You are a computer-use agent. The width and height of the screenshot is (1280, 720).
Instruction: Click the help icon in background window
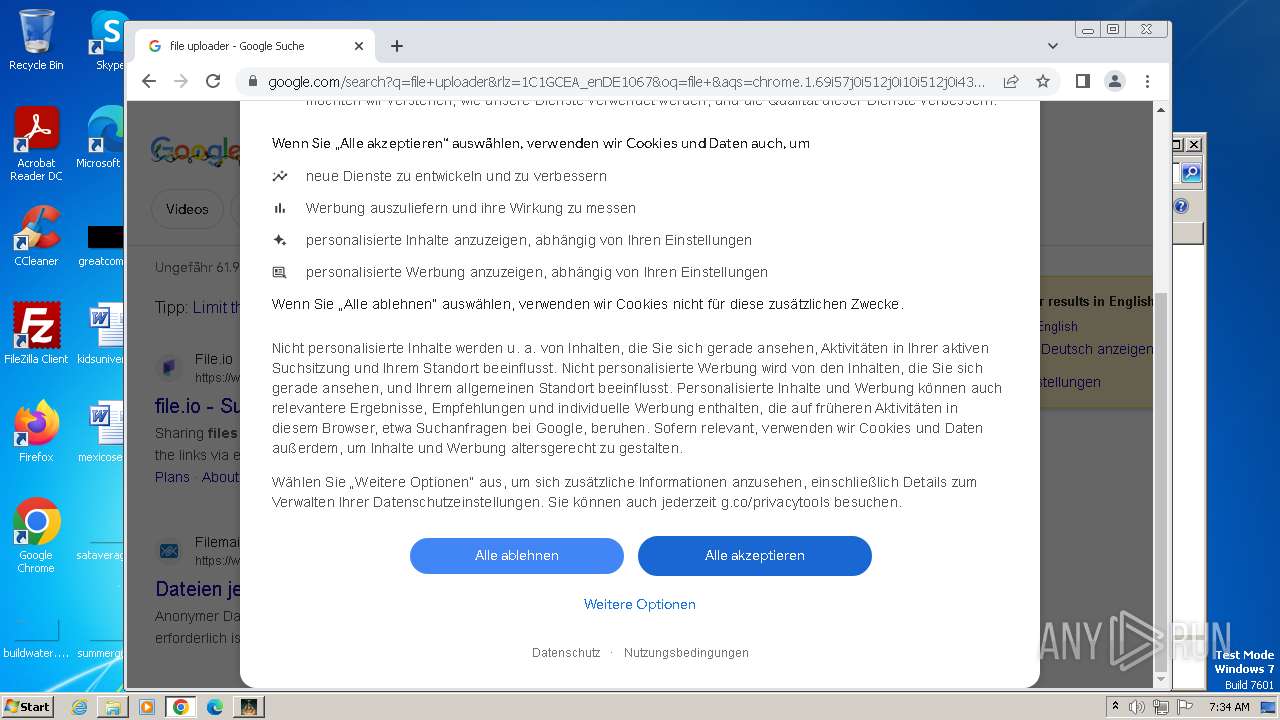(1181, 206)
